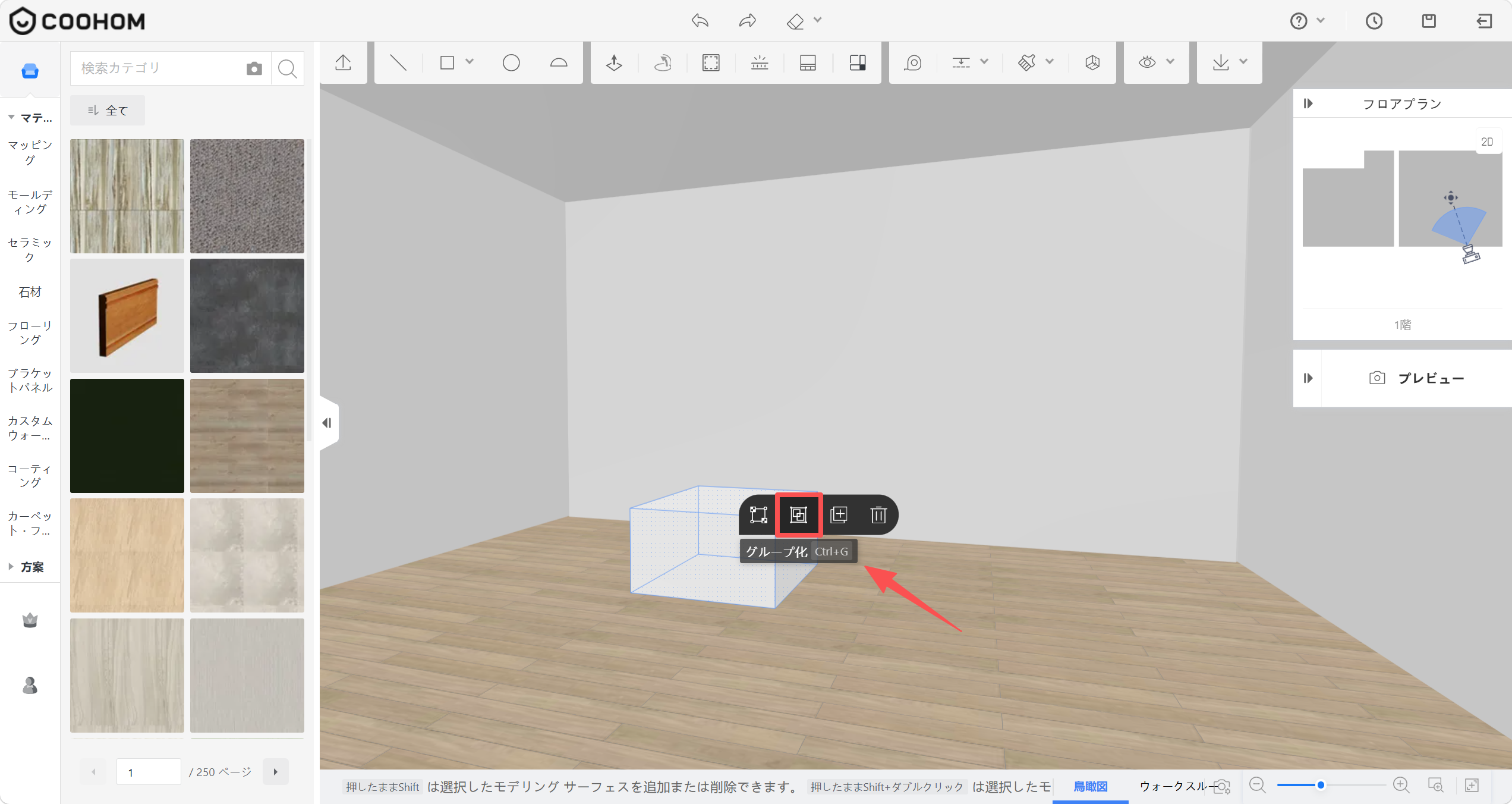Open the help question mark icon
The height and width of the screenshot is (804, 1512).
pyautogui.click(x=1299, y=21)
